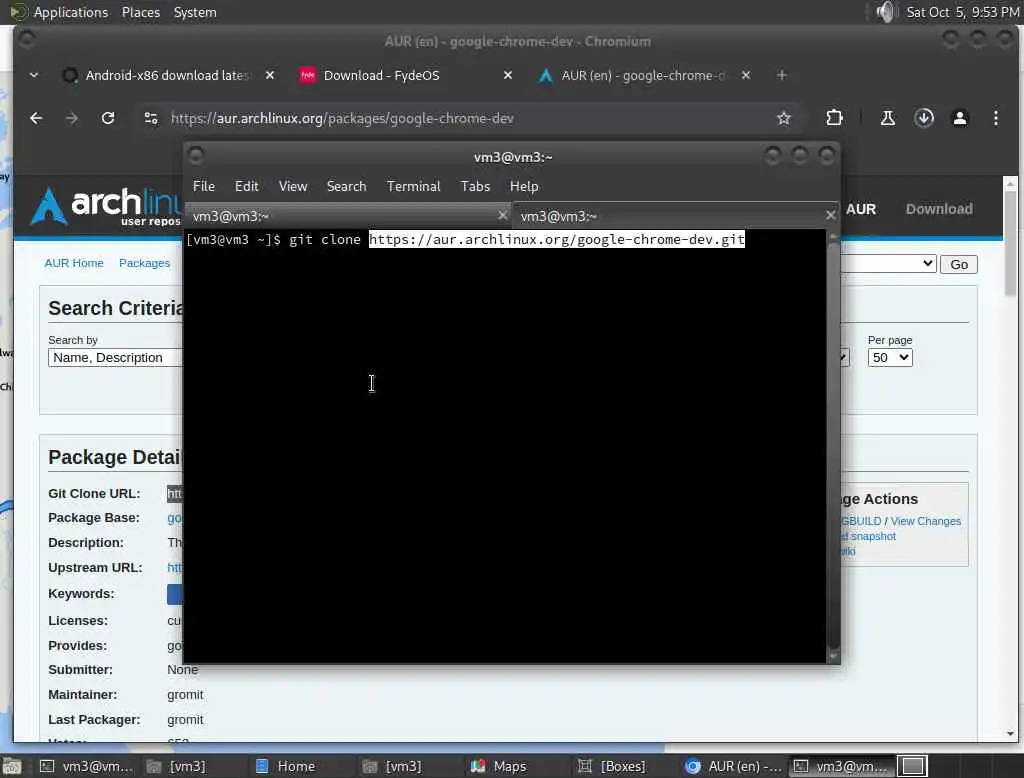This screenshot has width=1024, height=778.
Task: Switch to first vm3@vm terminal taskbar item
Action: click(x=86, y=766)
